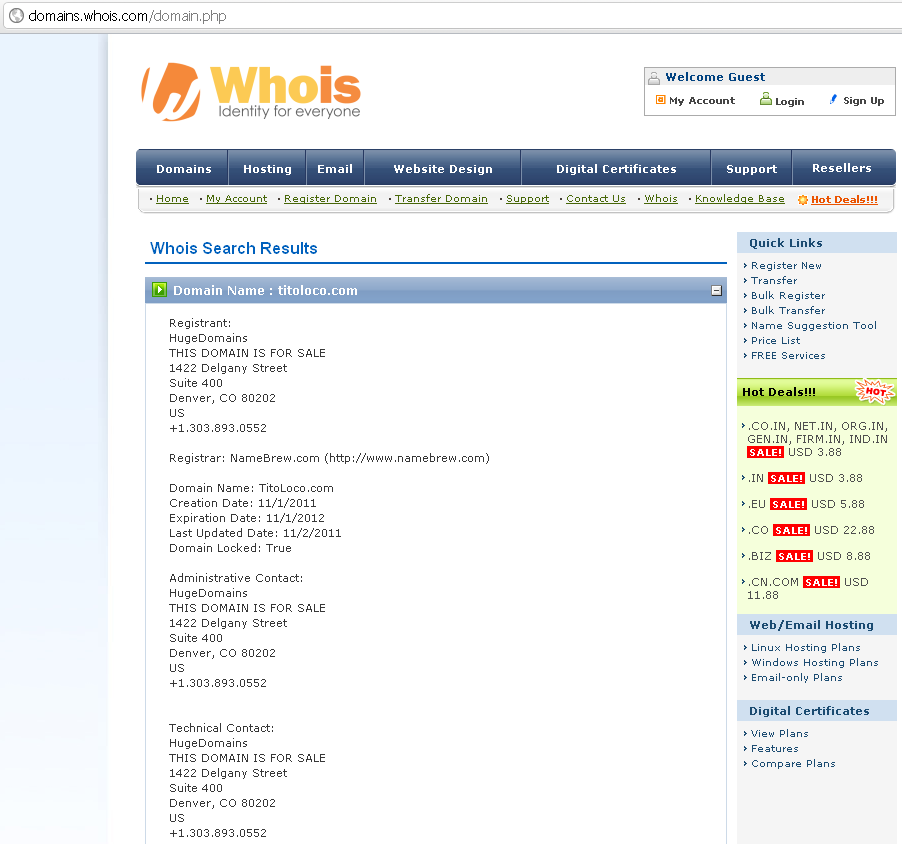Select Bulk Register in Quick Links
Image resolution: width=902 pixels, height=844 pixels.
788,295
